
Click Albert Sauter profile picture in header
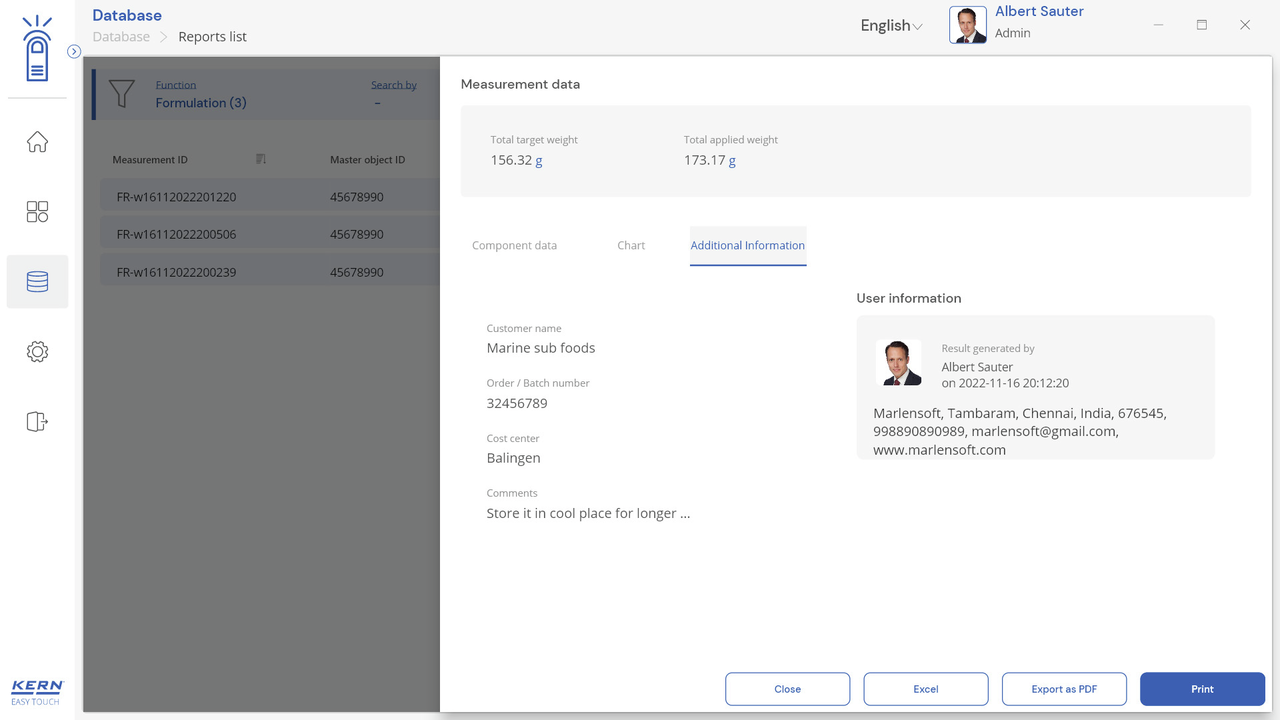pyautogui.click(x=967, y=25)
